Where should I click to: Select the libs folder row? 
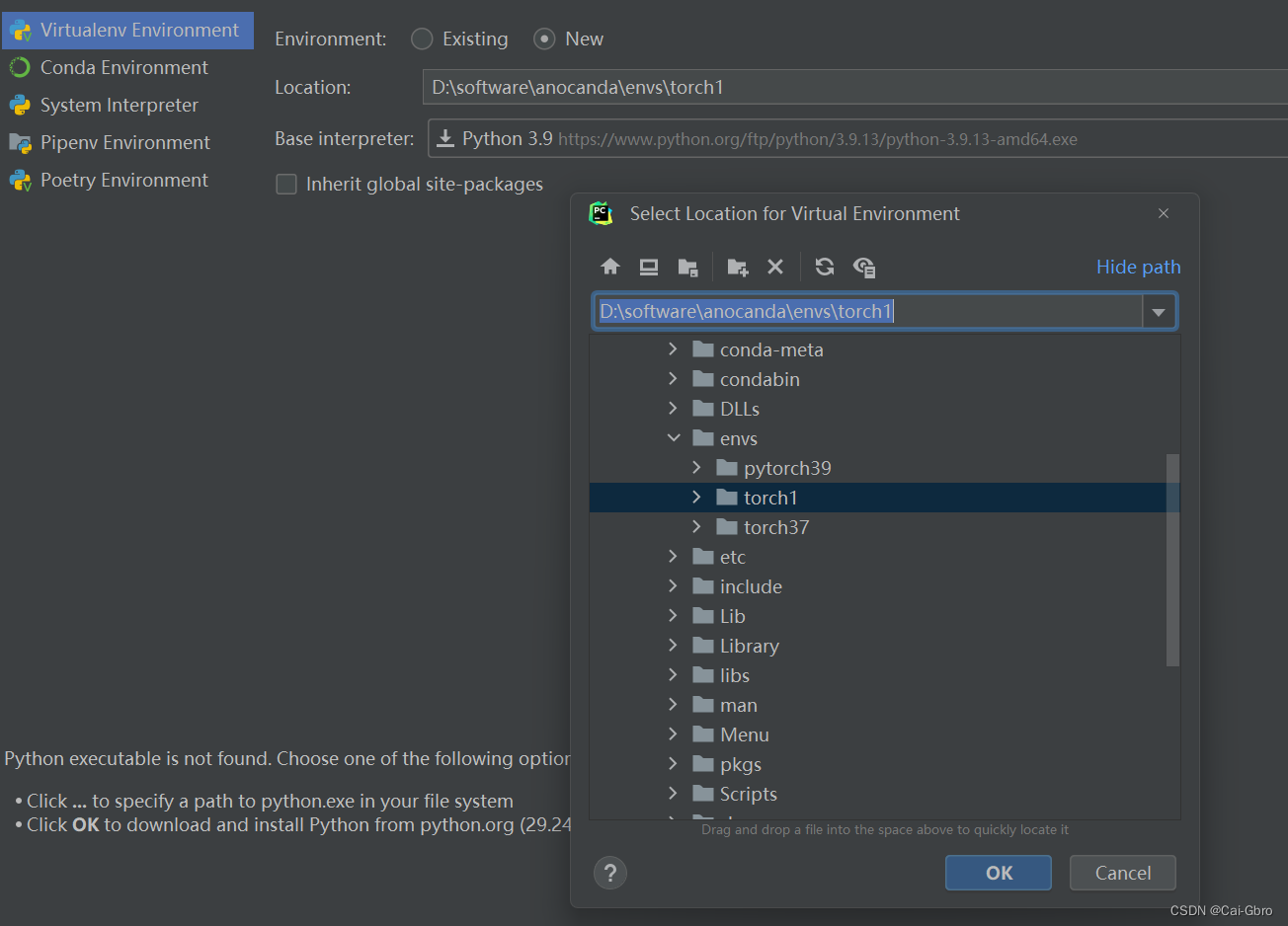(878, 675)
